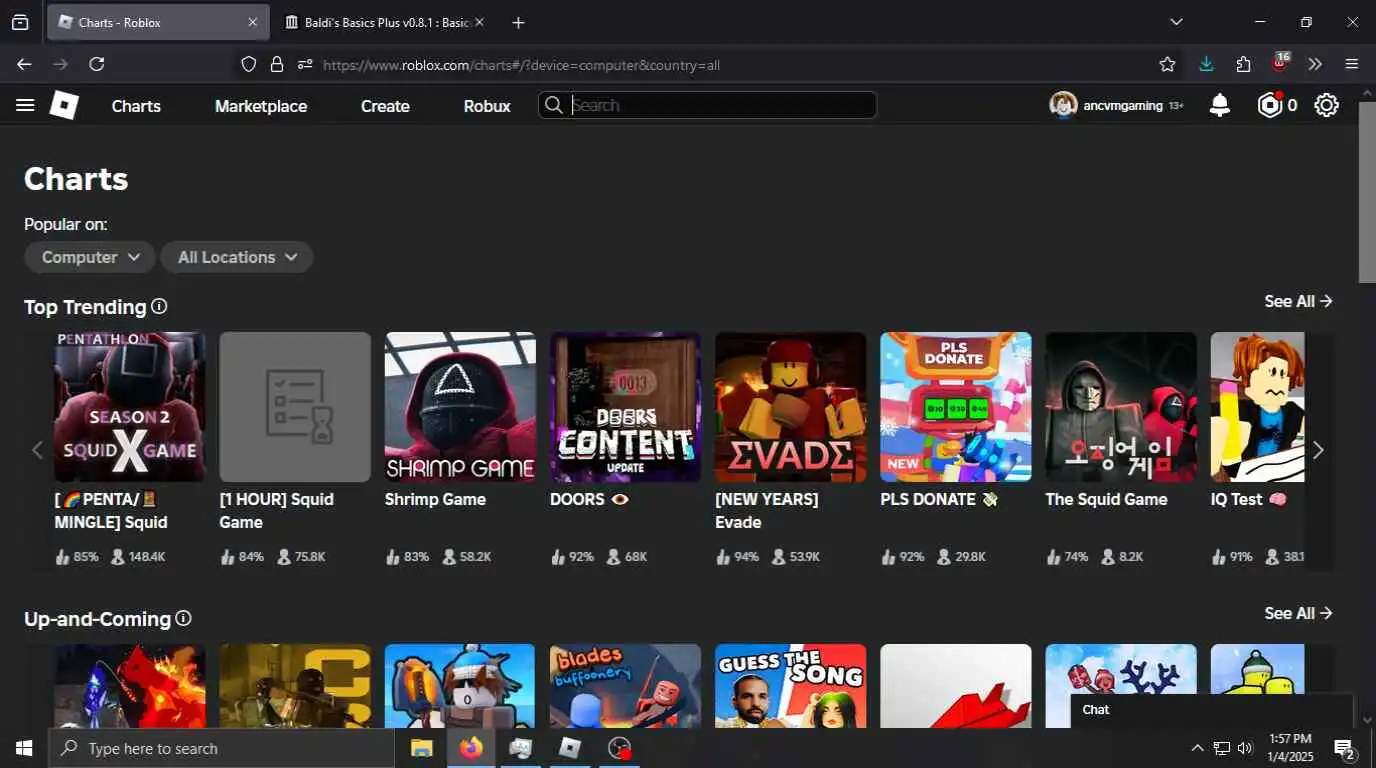The width and height of the screenshot is (1376, 768).
Task: Open File Explorer from taskbar
Action: click(421, 747)
